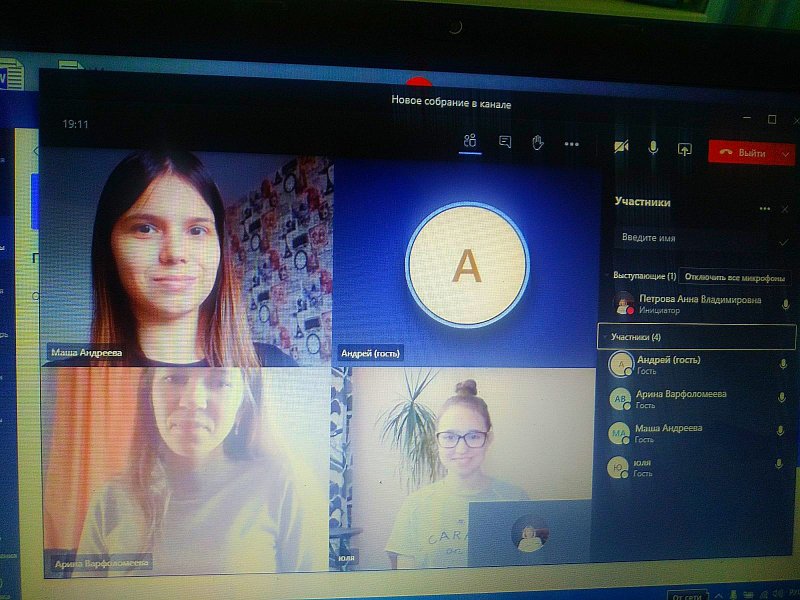Select юля in participant list
This screenshot has width=800, height=600.
coord(694,467)
